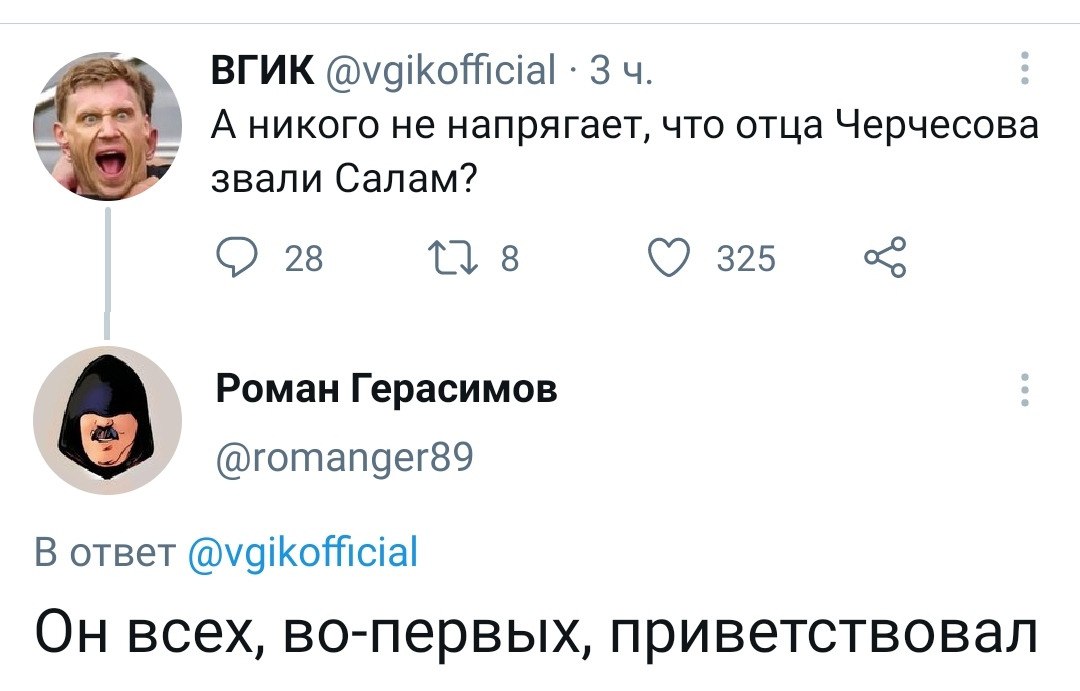1080x691 pixels.
Task: Open Роман Герасимов's hooded avatar
Action: point(108,420)
